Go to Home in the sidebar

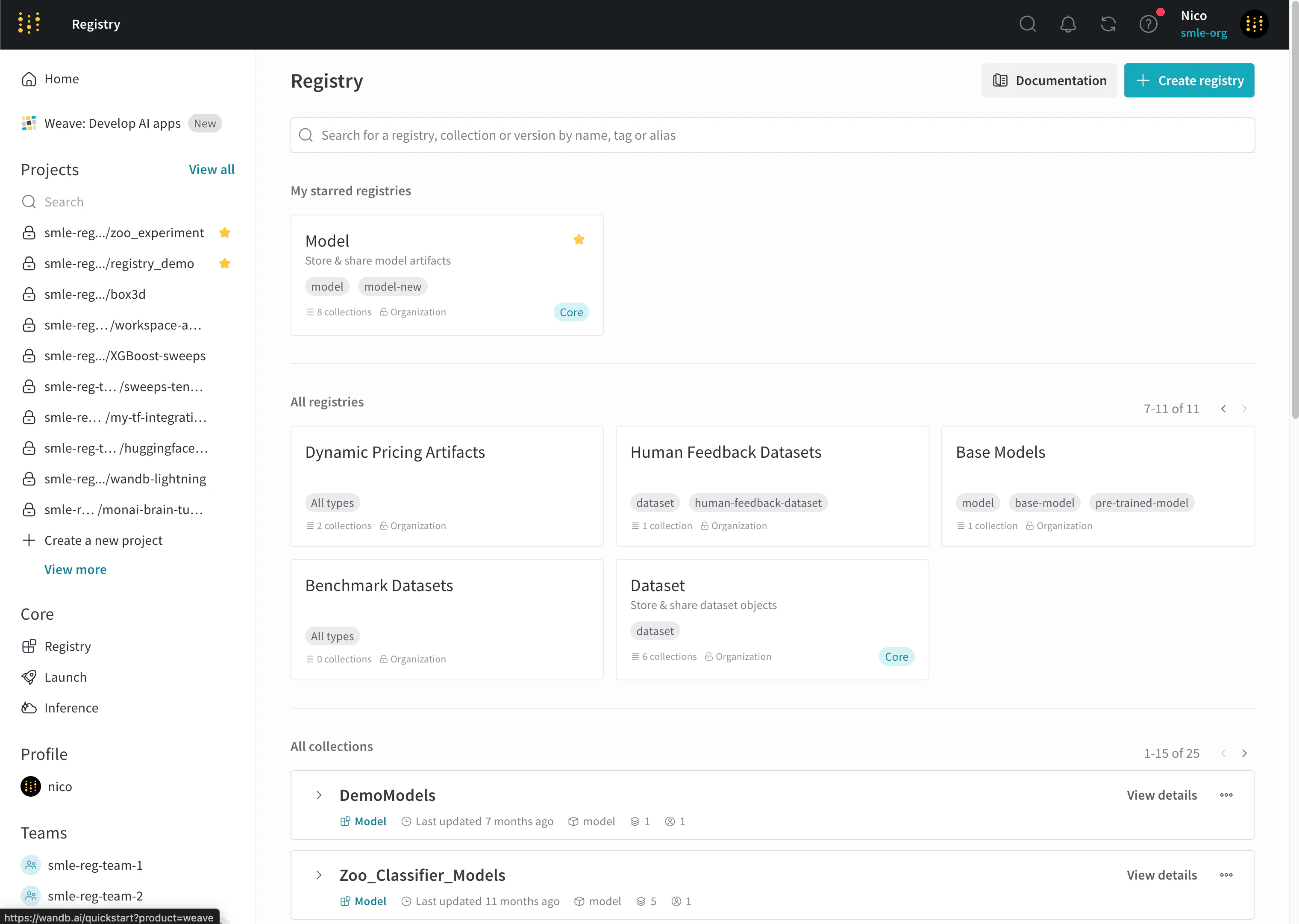[x=62, y=79]
